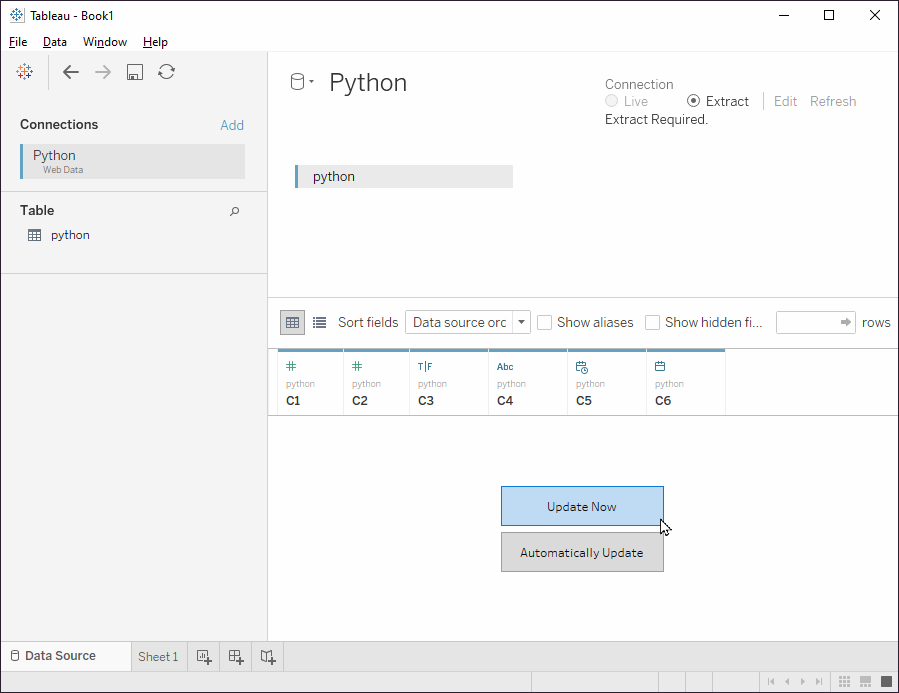Enable the Show aliases checkbox

(x=545, y=322)
